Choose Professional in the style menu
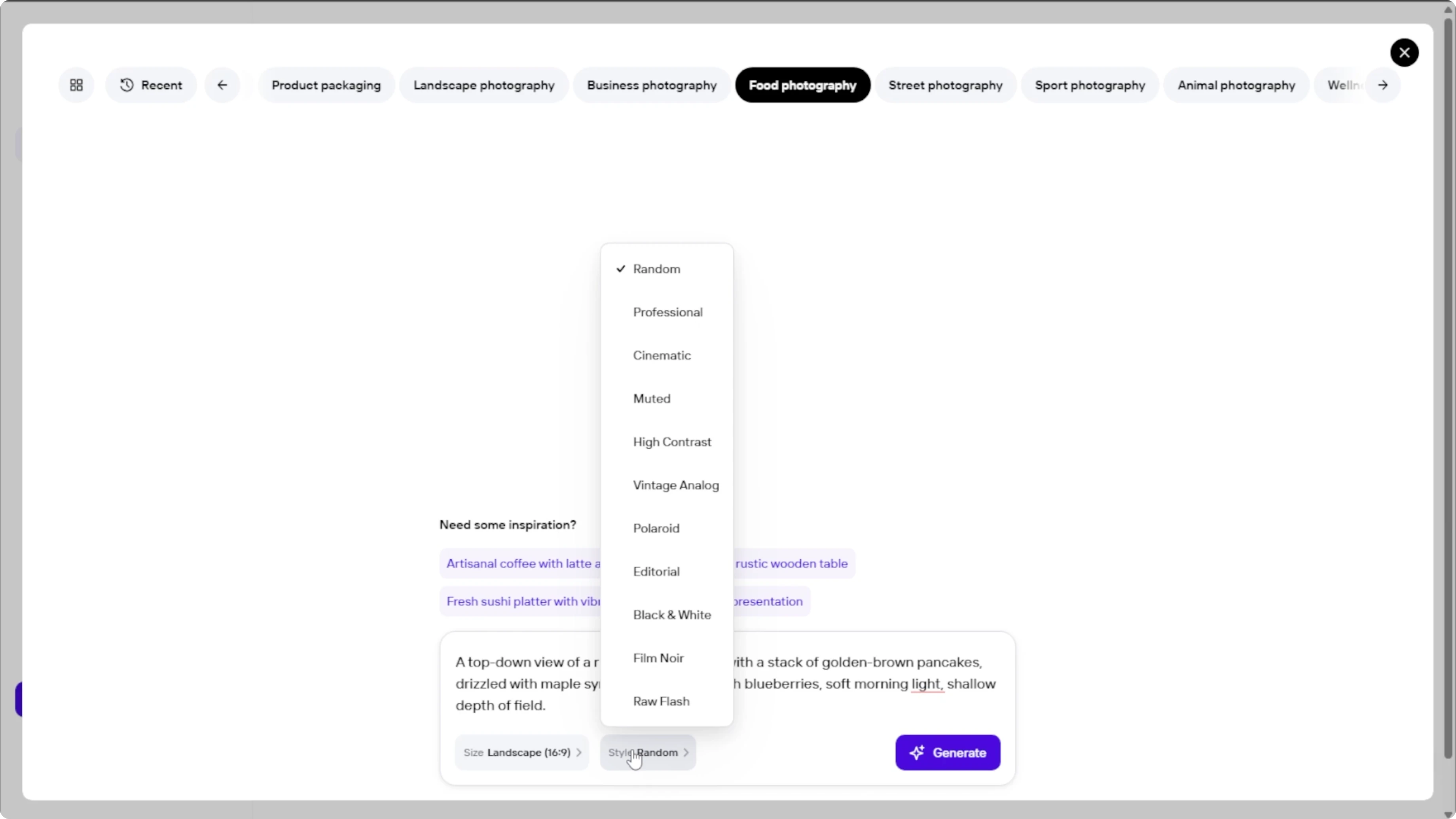This screenshot has width=1456, height=819. click(x=667, y=312)
